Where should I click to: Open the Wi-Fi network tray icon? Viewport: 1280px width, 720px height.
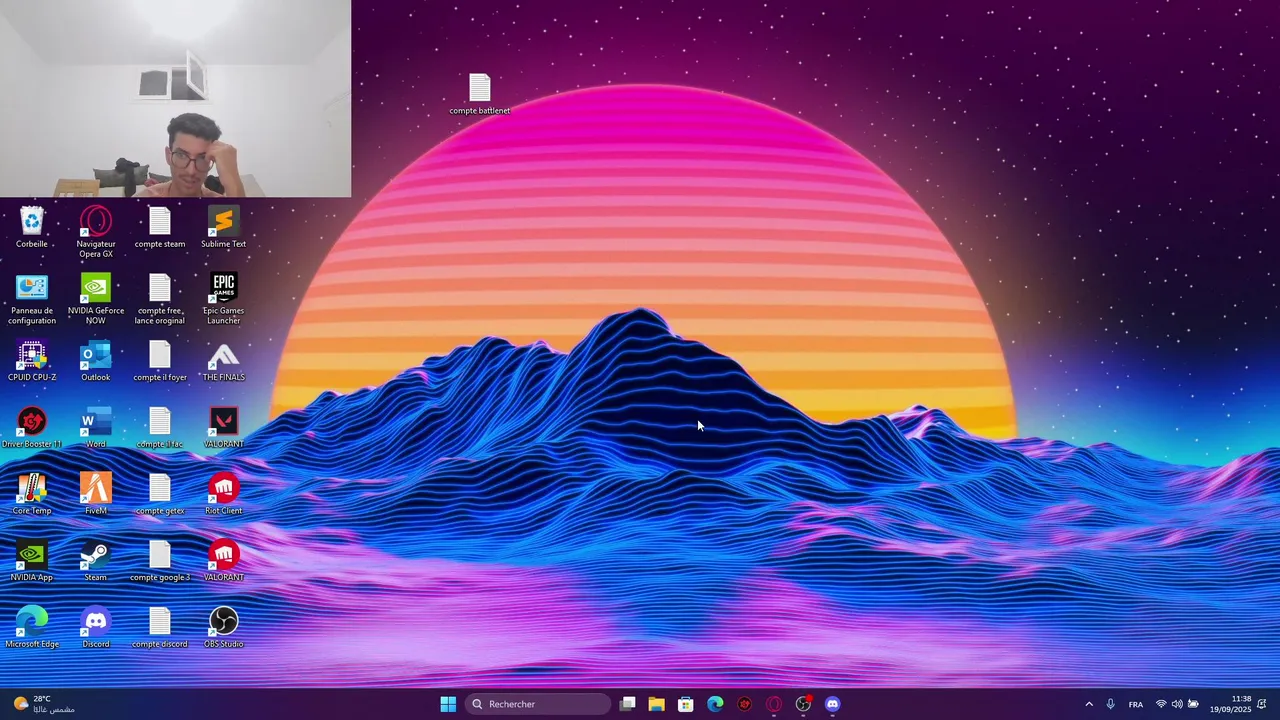point(1161,704)
